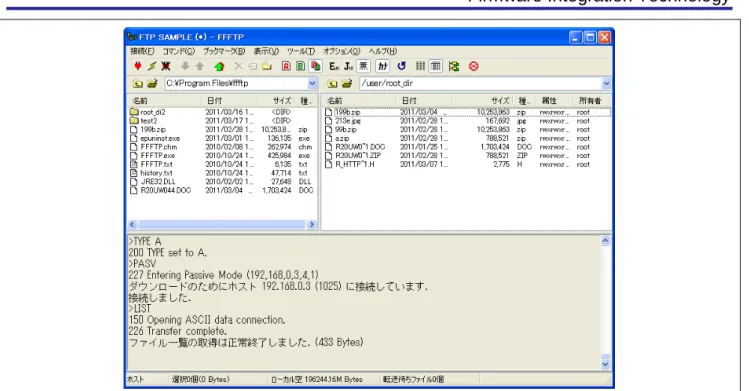Viewport: 749px width, 391px height.
Task: Click the Delete X toolbar icon
Action: coord(238,66)
